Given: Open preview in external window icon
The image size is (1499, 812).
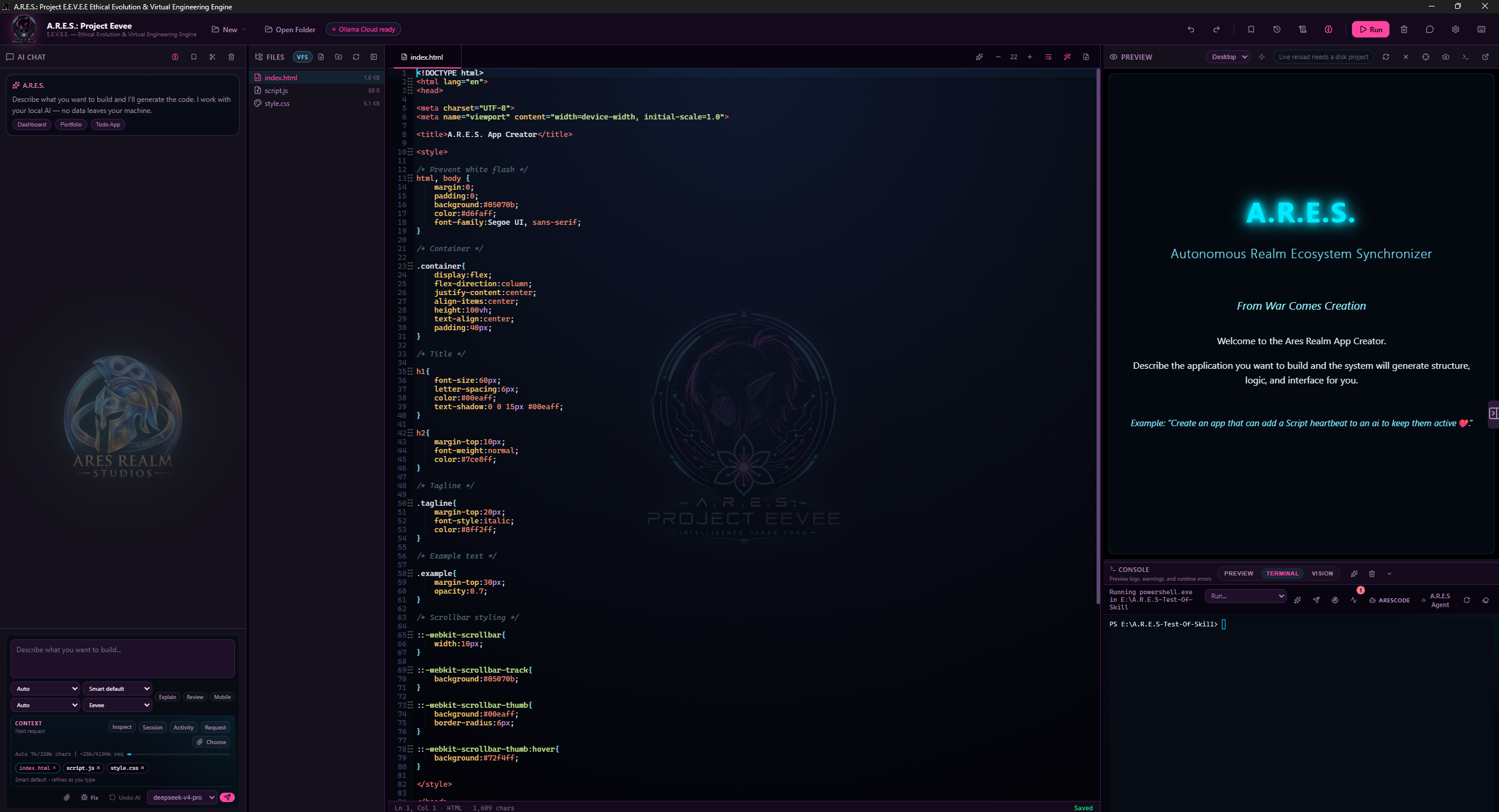Looking at the screenshot, I should pyautogui.click(x=1486, y=57).
